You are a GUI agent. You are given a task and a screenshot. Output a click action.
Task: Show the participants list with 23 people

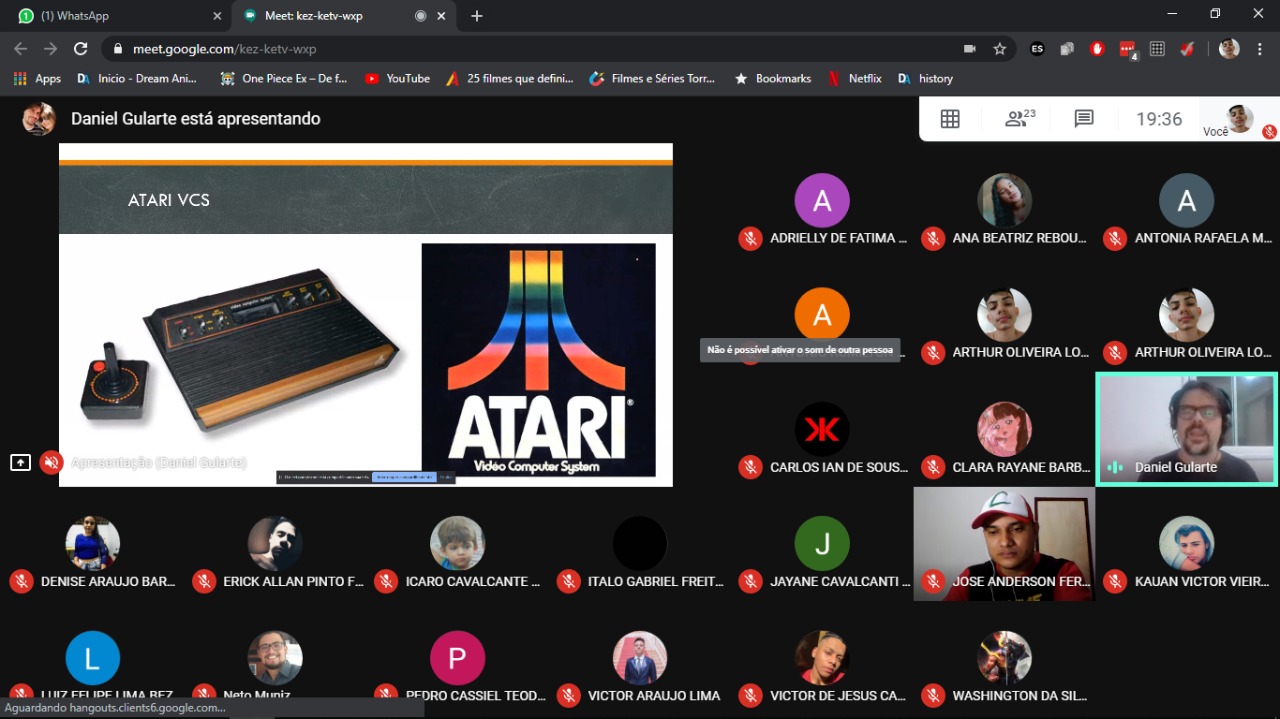[1019, 119]
